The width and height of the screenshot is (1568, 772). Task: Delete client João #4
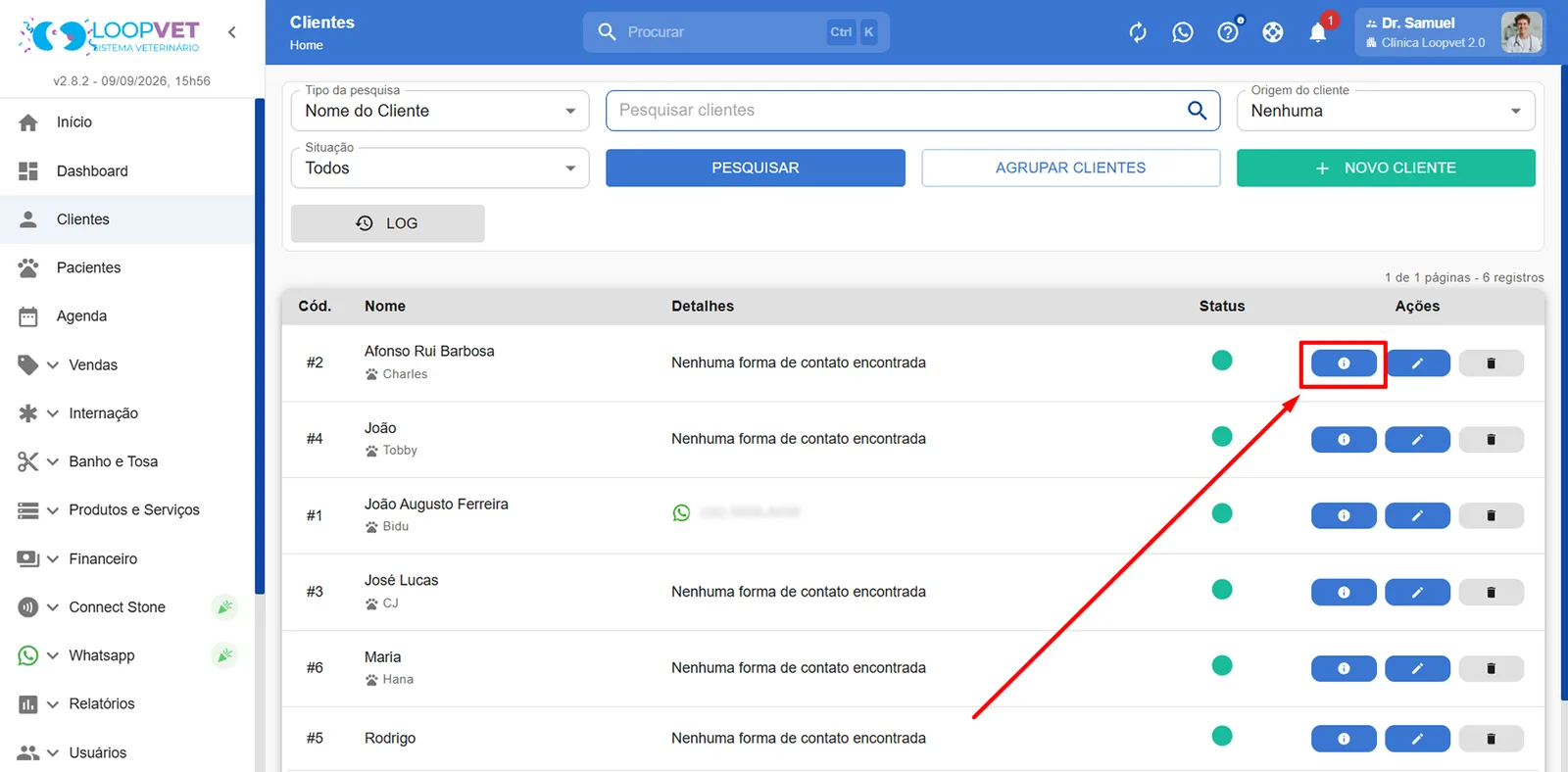1491,440
